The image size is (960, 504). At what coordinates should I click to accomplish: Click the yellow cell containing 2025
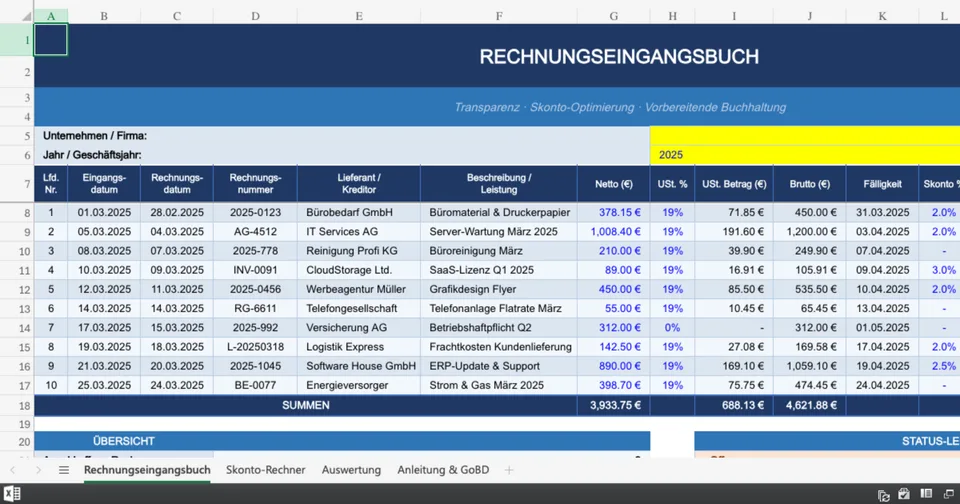pos(804,155)
